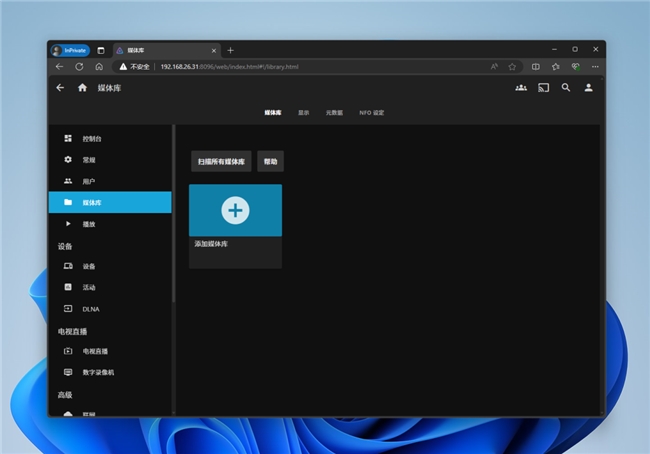Switch to the 显示 tab

[303, 112]
